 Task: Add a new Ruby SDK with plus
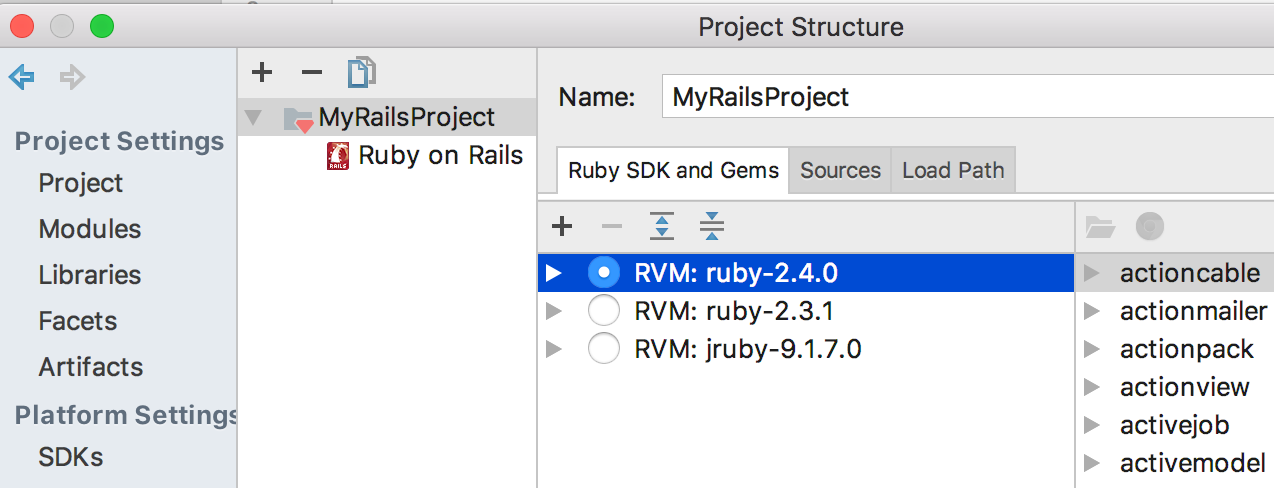[562, 227]
